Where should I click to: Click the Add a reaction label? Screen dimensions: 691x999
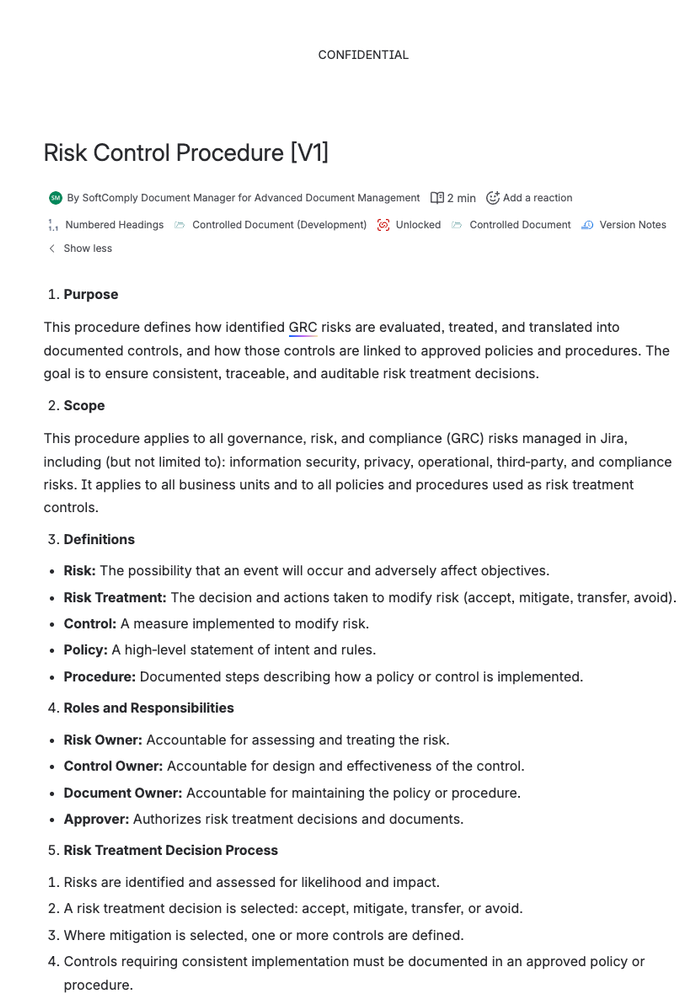click(538, 197)
